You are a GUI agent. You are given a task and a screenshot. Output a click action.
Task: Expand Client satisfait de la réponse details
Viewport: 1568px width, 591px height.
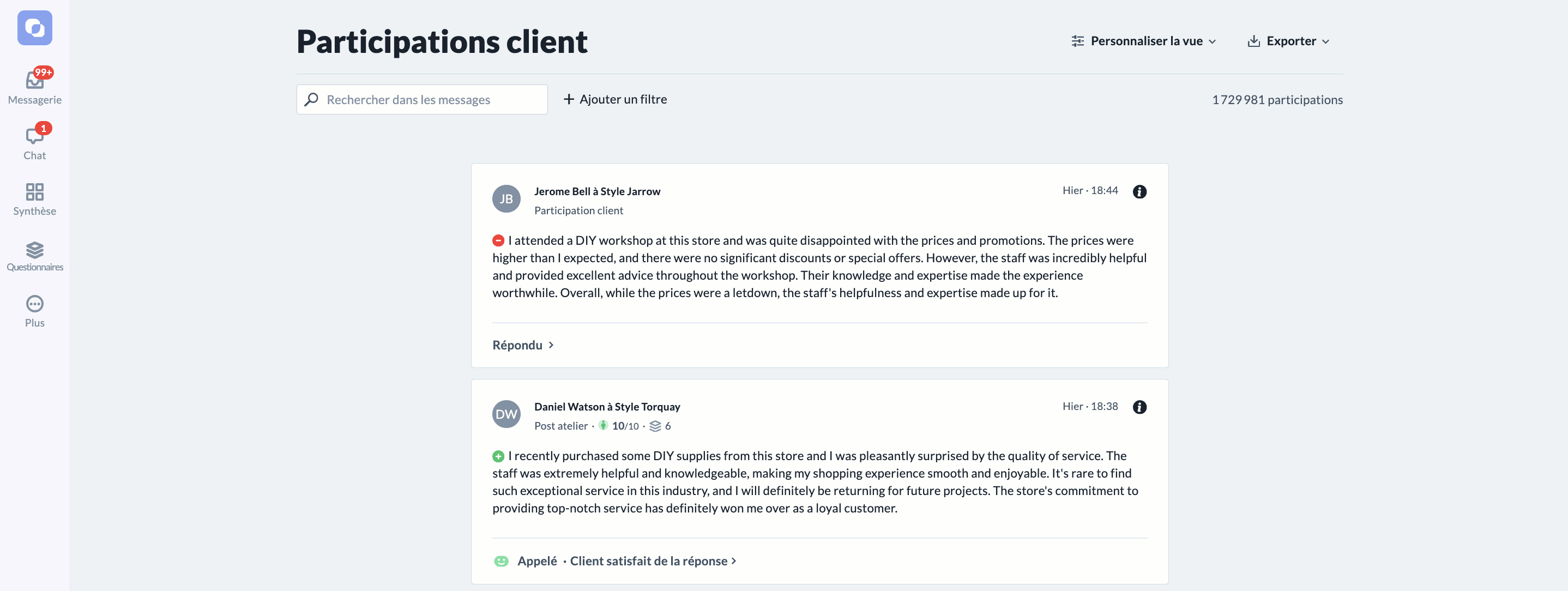point(653,561)
